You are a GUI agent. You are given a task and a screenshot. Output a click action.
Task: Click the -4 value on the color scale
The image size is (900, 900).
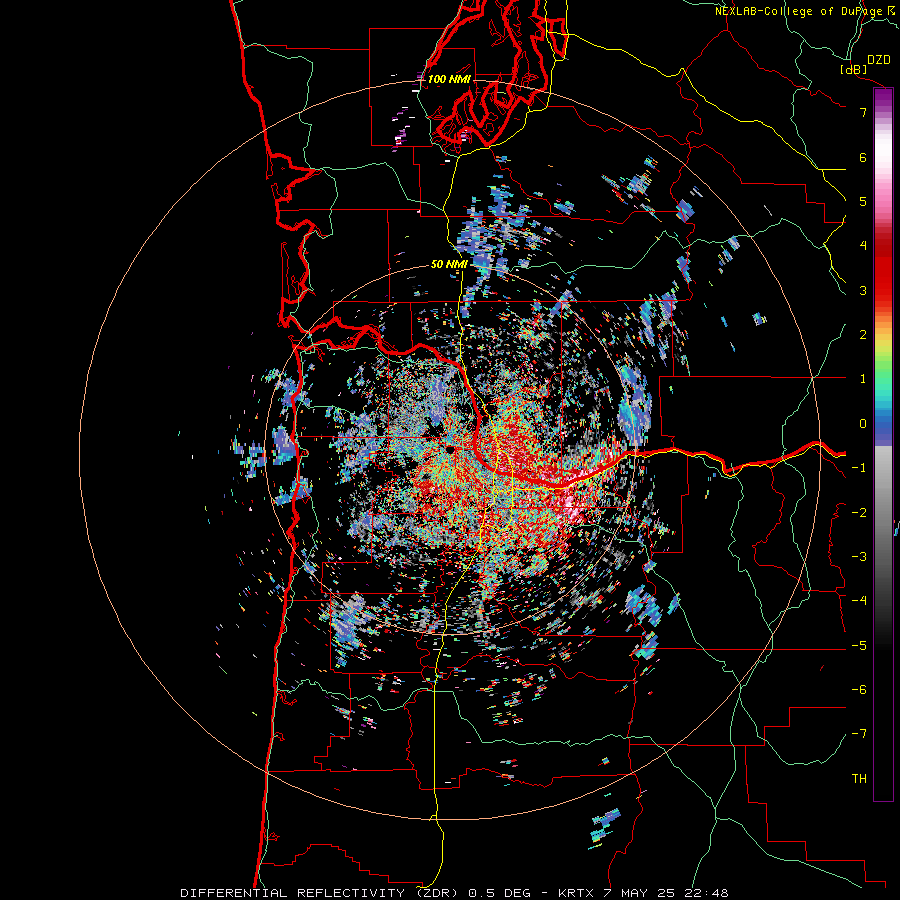pos(859,600)
